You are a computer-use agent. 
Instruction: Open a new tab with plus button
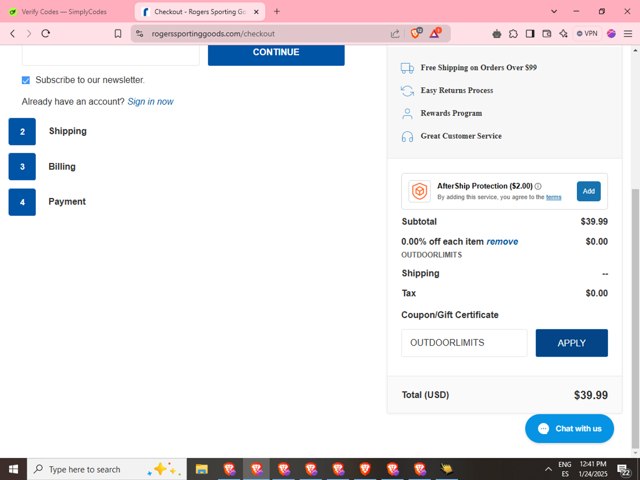tap(277, 11)
